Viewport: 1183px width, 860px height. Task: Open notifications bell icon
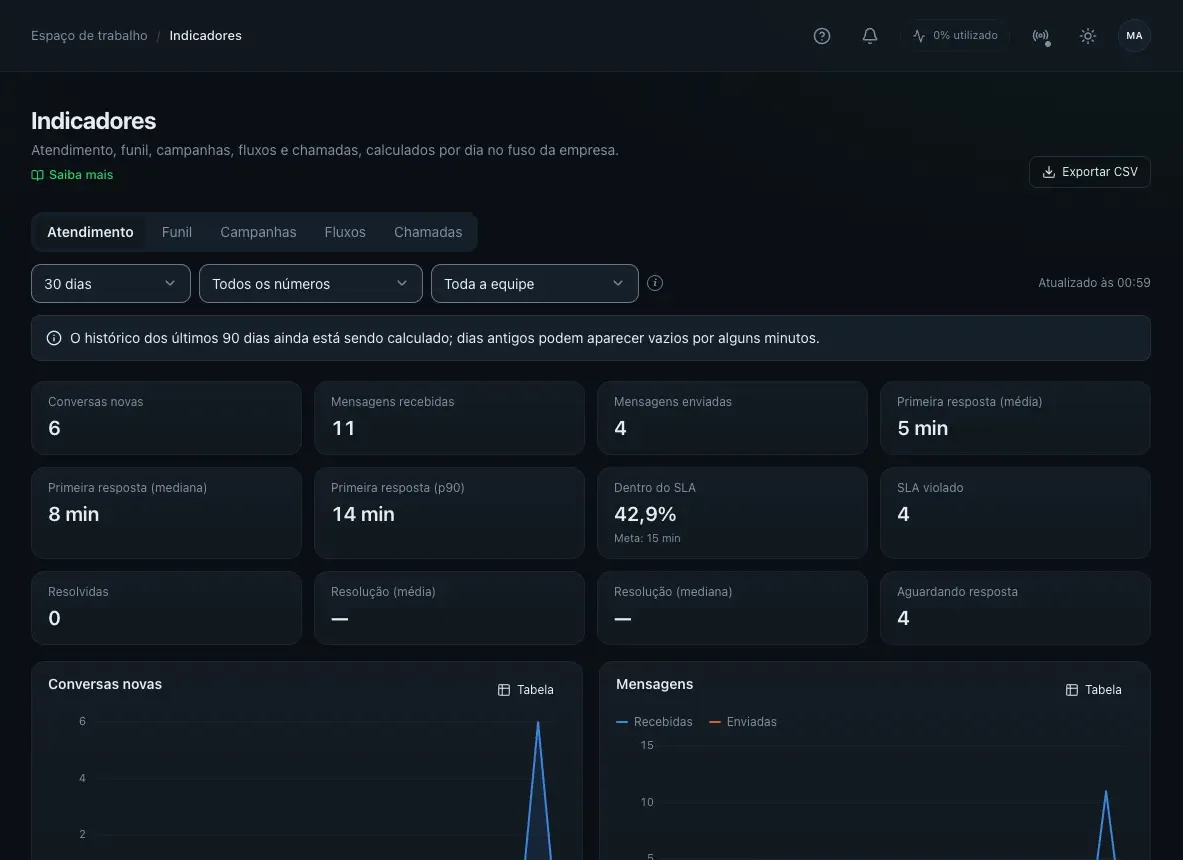point(869,35)
